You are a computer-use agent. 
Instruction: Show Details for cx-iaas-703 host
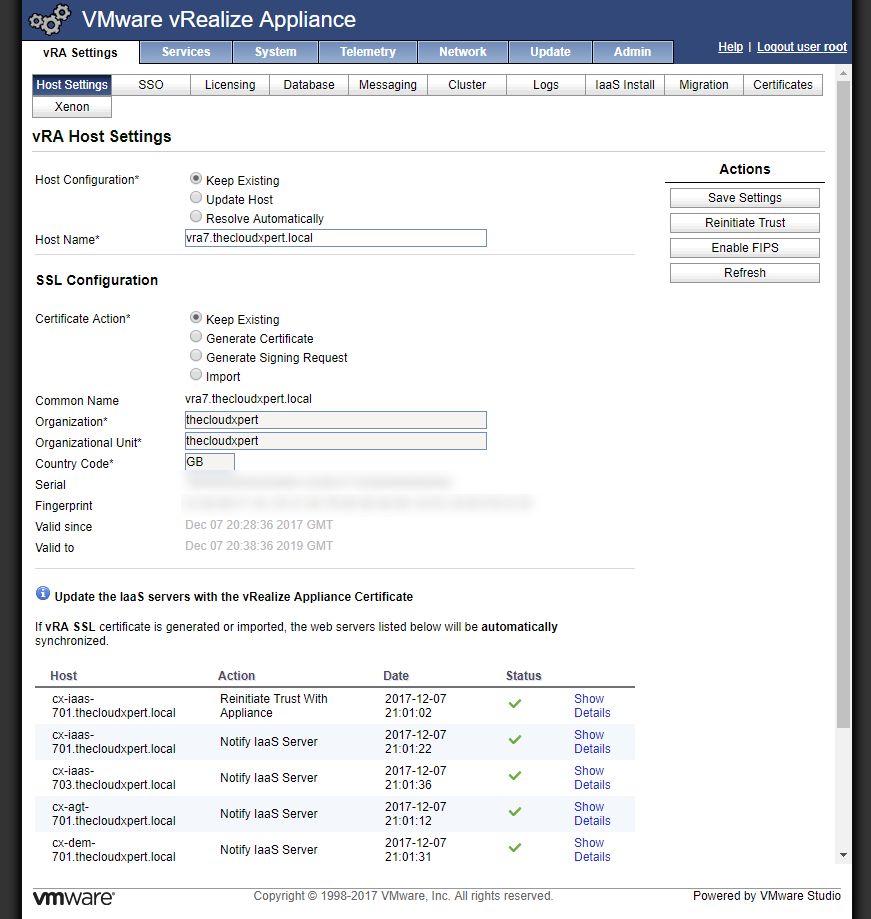point(591,778)
